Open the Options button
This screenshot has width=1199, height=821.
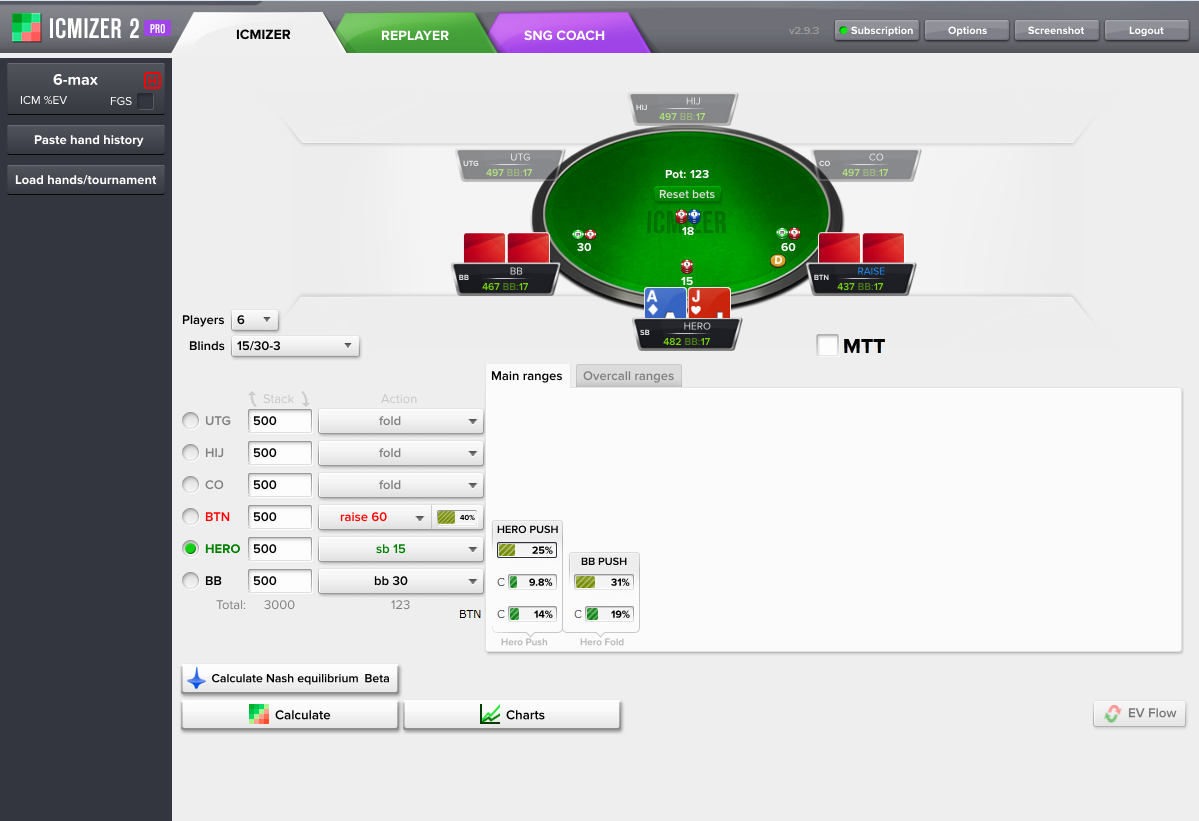coord(967,31)
